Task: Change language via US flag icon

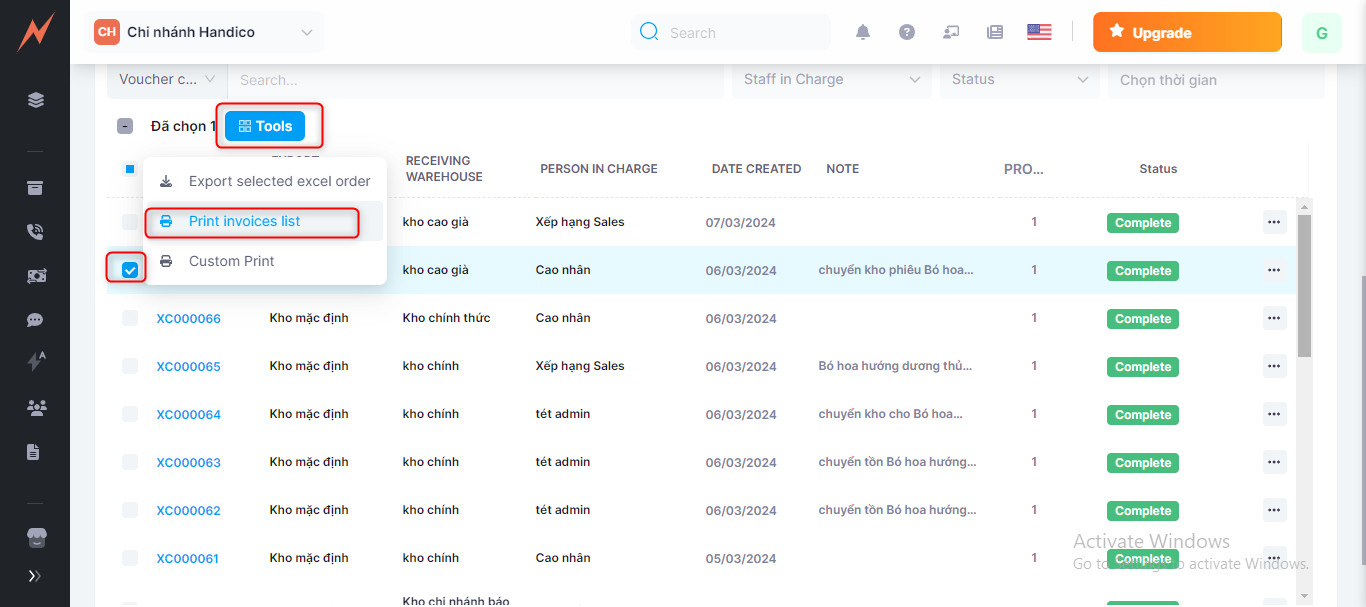Action: pos(1039,32)
